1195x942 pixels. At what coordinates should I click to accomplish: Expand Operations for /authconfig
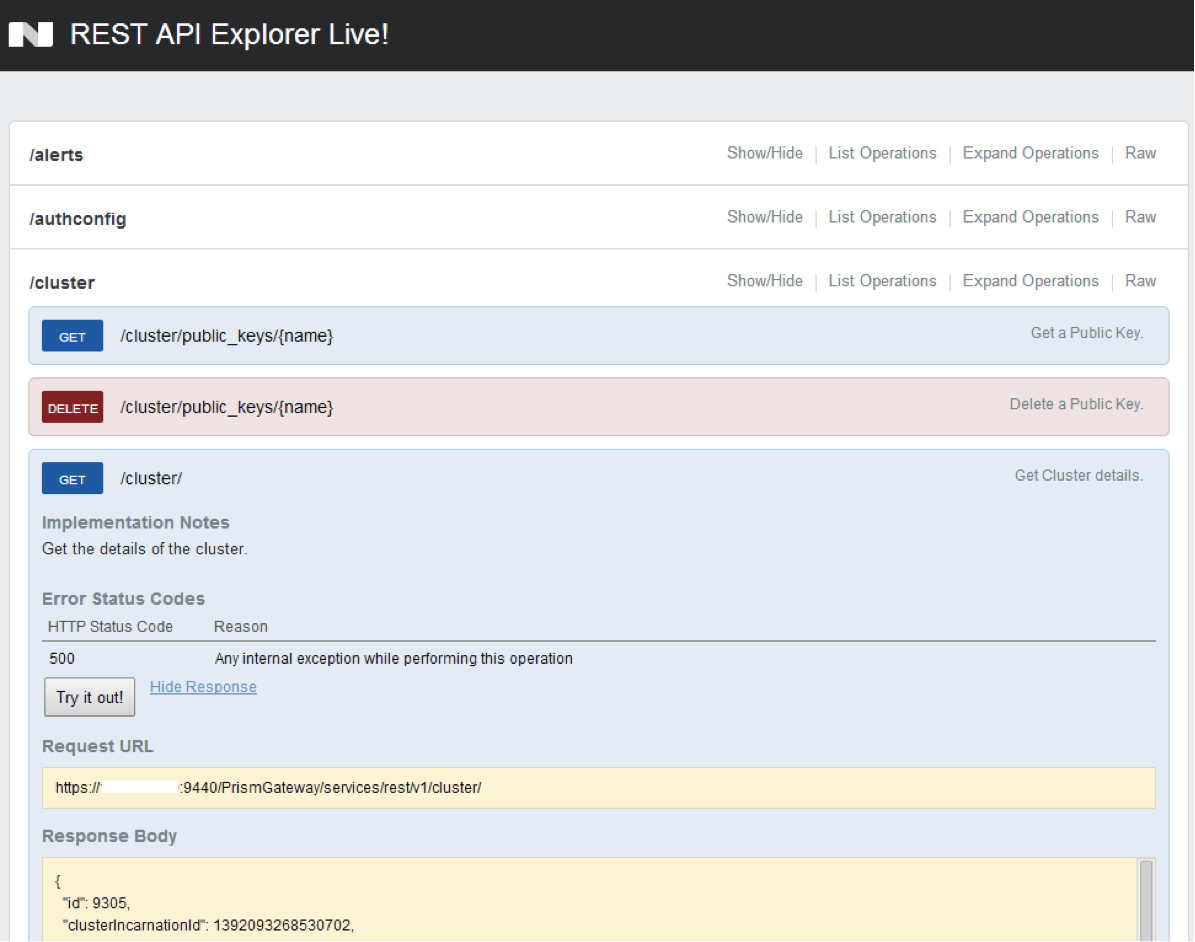click(x=1030, y=217)
